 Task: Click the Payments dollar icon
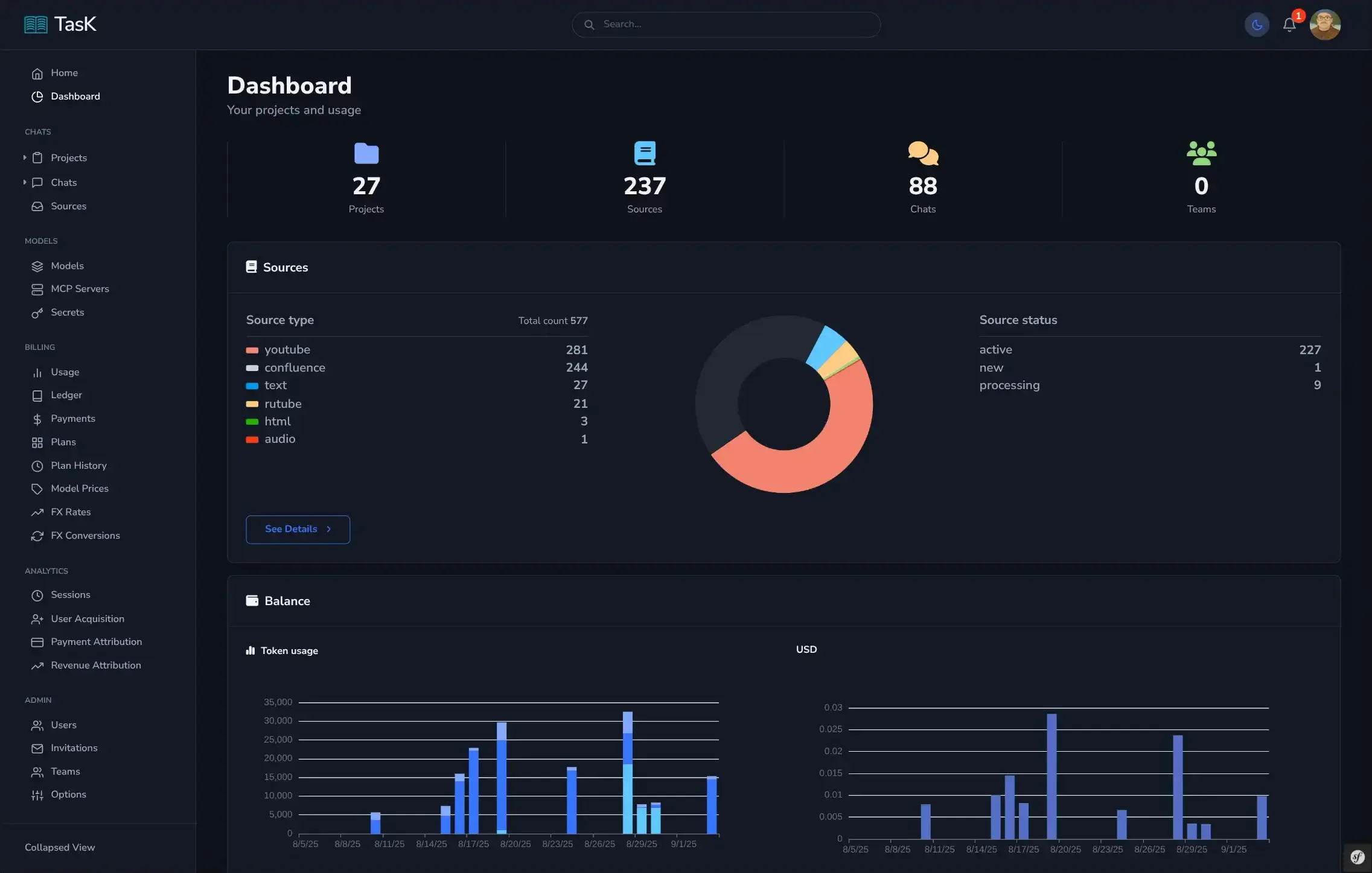click(x=37, y=419)
